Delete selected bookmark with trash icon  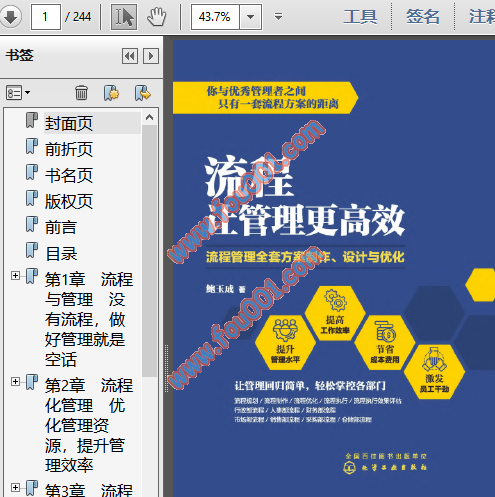(81, 93)
